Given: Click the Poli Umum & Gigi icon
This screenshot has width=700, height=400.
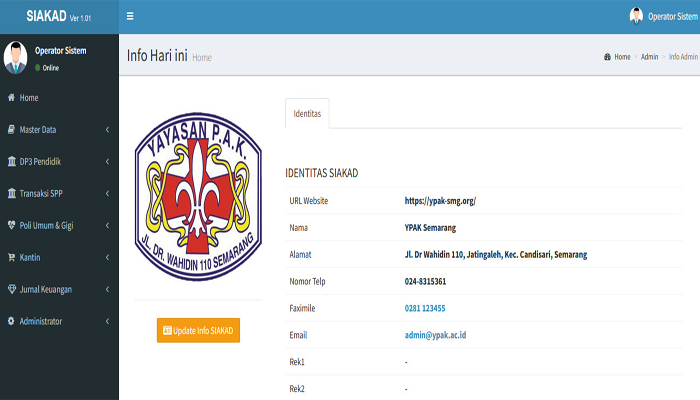Looking at the screenshot, I should (11, 225).
